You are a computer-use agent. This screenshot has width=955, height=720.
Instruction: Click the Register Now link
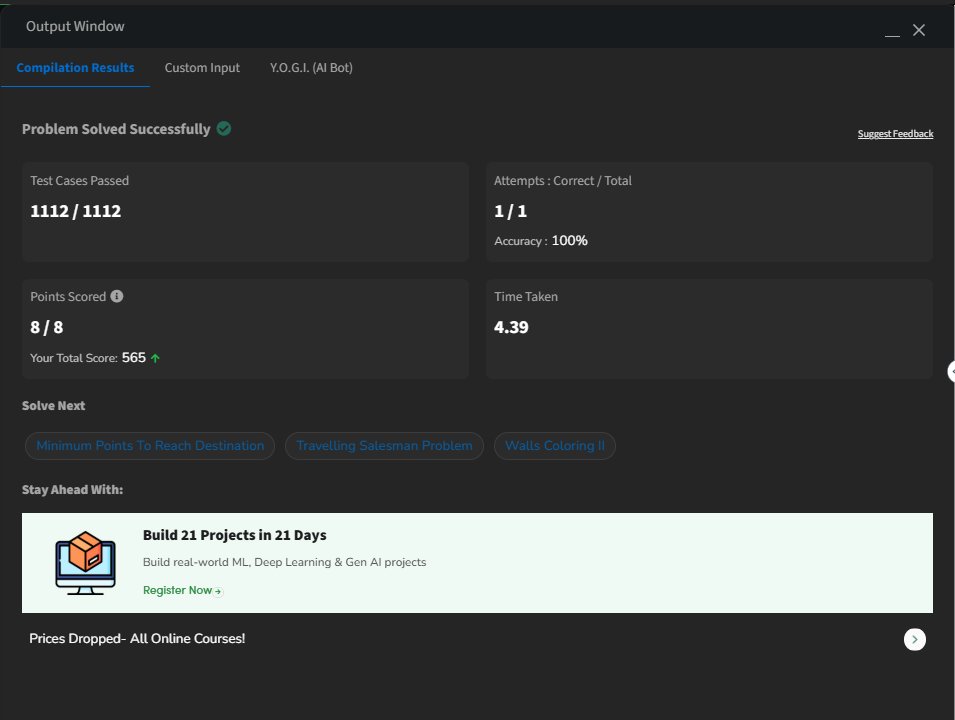pyautogui.click(x=182, y=591)
